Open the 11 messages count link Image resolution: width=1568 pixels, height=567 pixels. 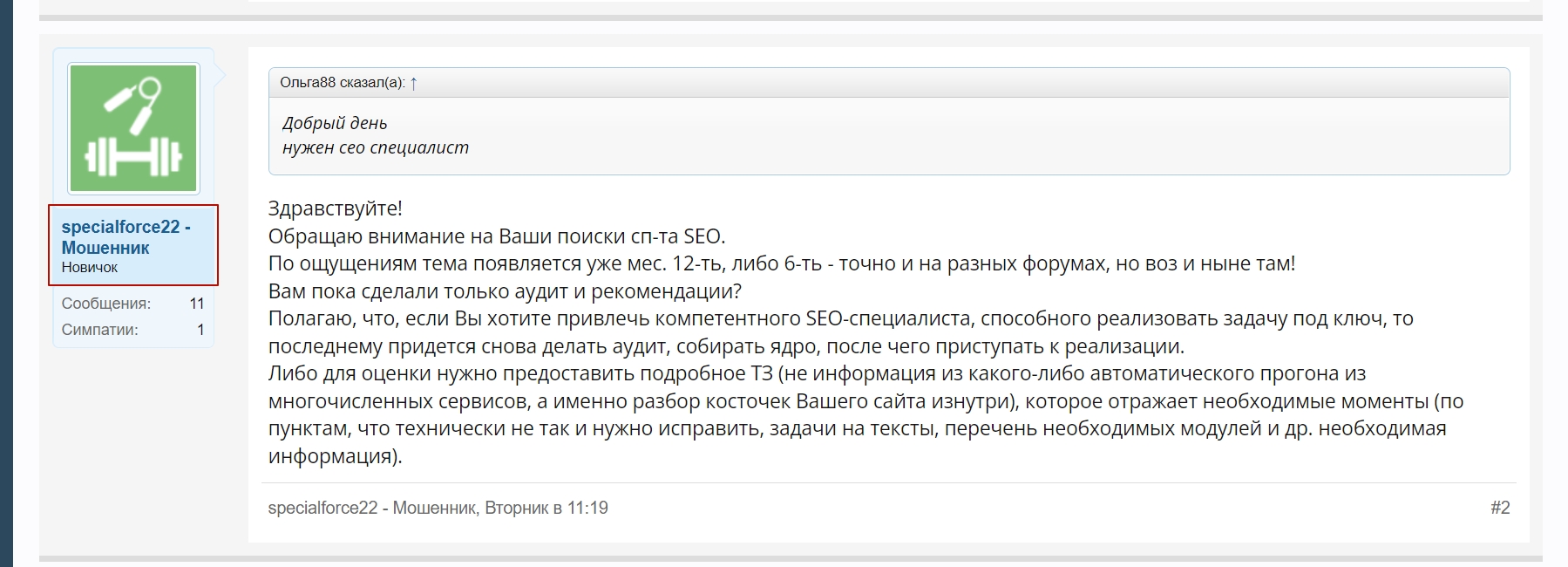pyautogui.click(x=196, y=304)
